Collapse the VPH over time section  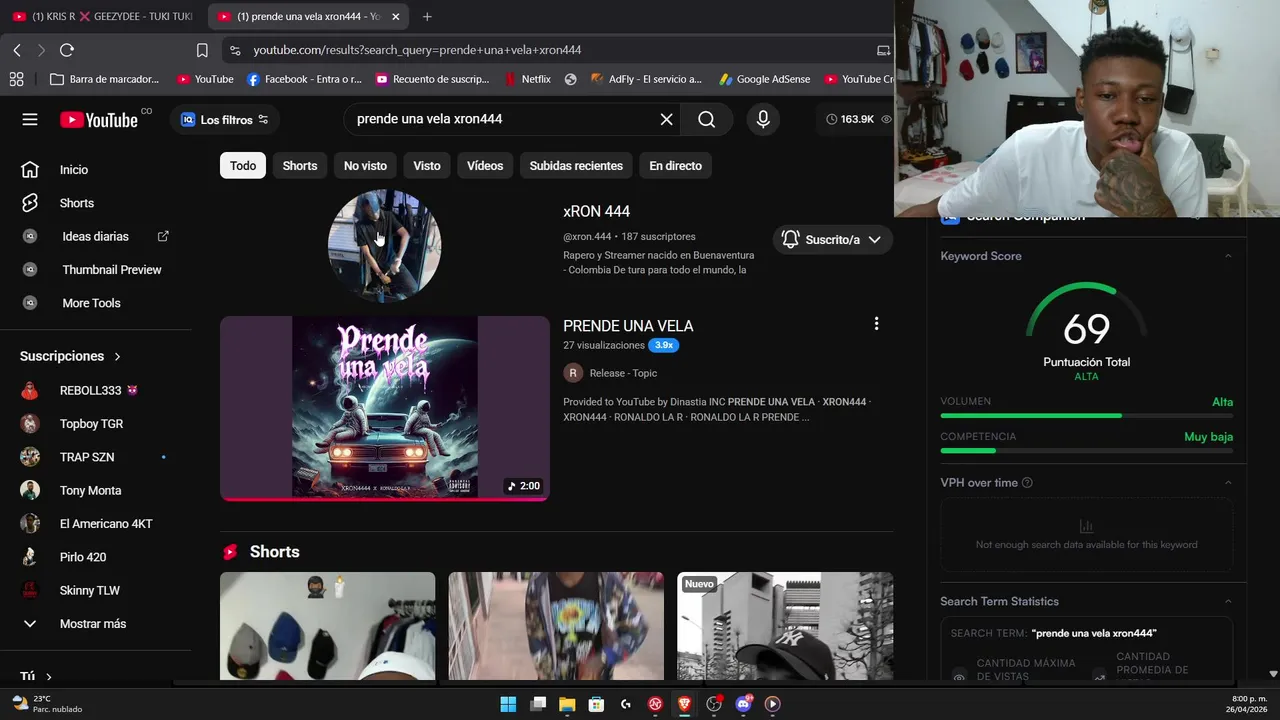1228,483
